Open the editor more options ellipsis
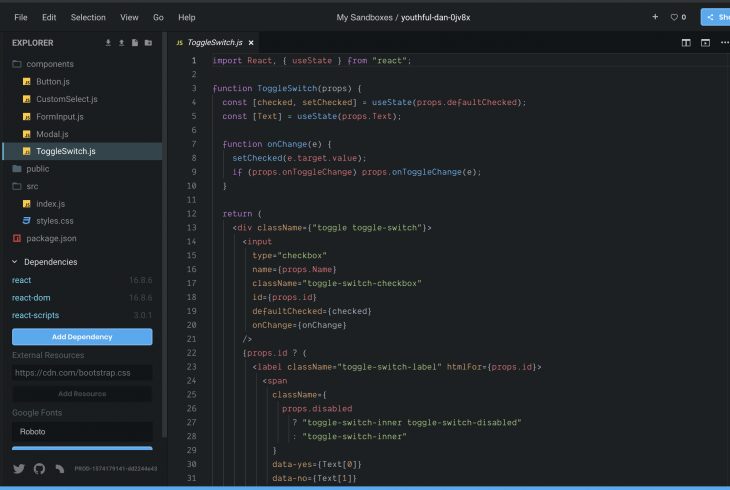The width and height of the screenshot is (730, 490). pyautogui.click(x=724, y=42)
